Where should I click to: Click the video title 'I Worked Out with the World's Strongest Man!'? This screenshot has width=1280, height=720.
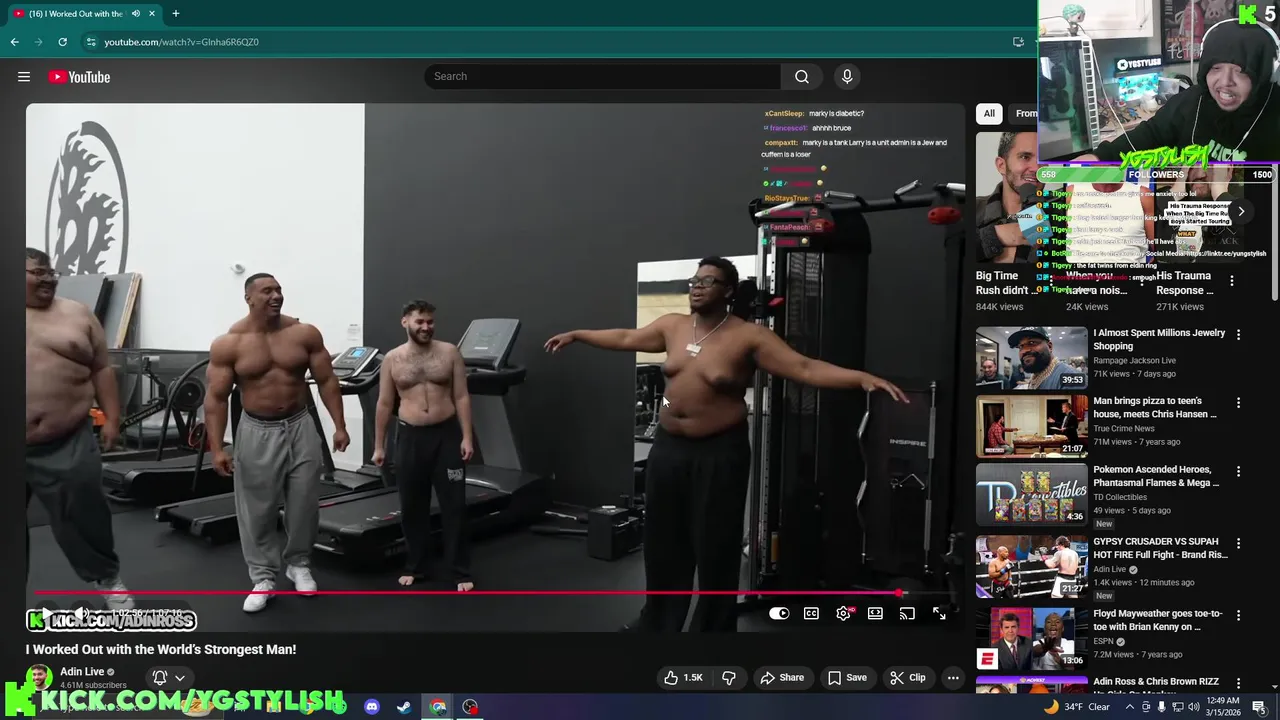[161, 649]
